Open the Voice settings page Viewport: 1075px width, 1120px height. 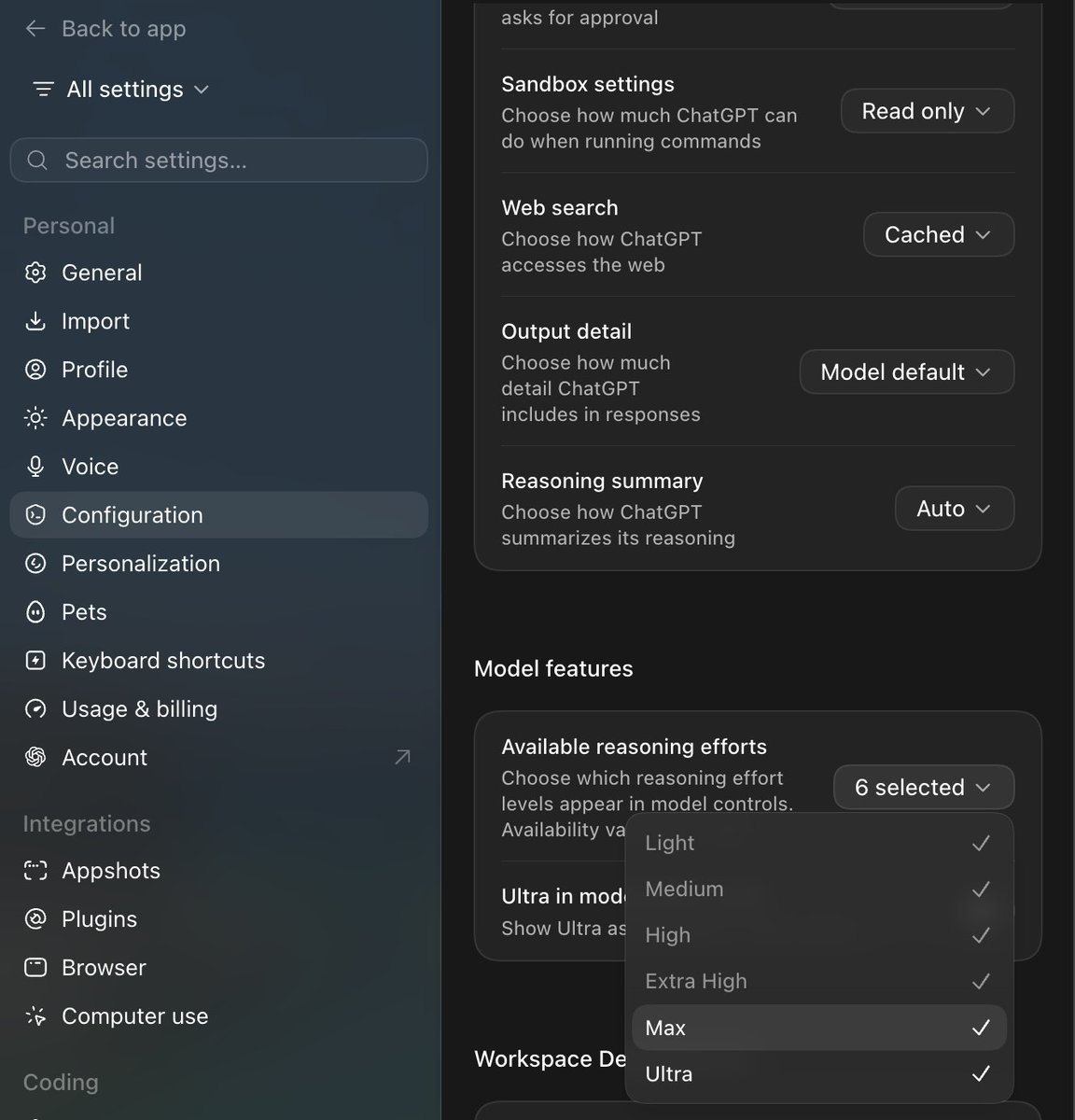click(218, 467)
